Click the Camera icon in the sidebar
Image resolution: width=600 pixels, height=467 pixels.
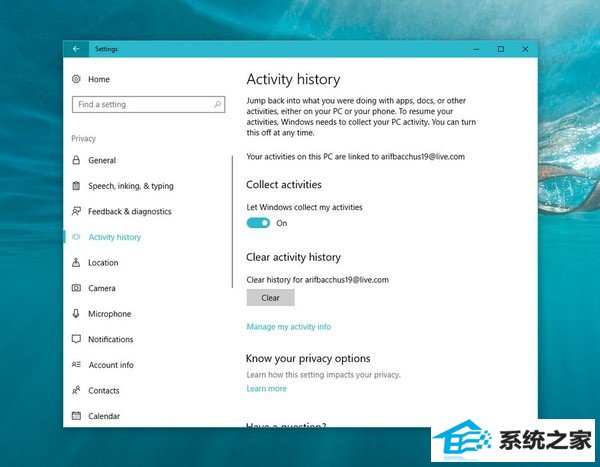pyautogui.click(x=76, y=288)
